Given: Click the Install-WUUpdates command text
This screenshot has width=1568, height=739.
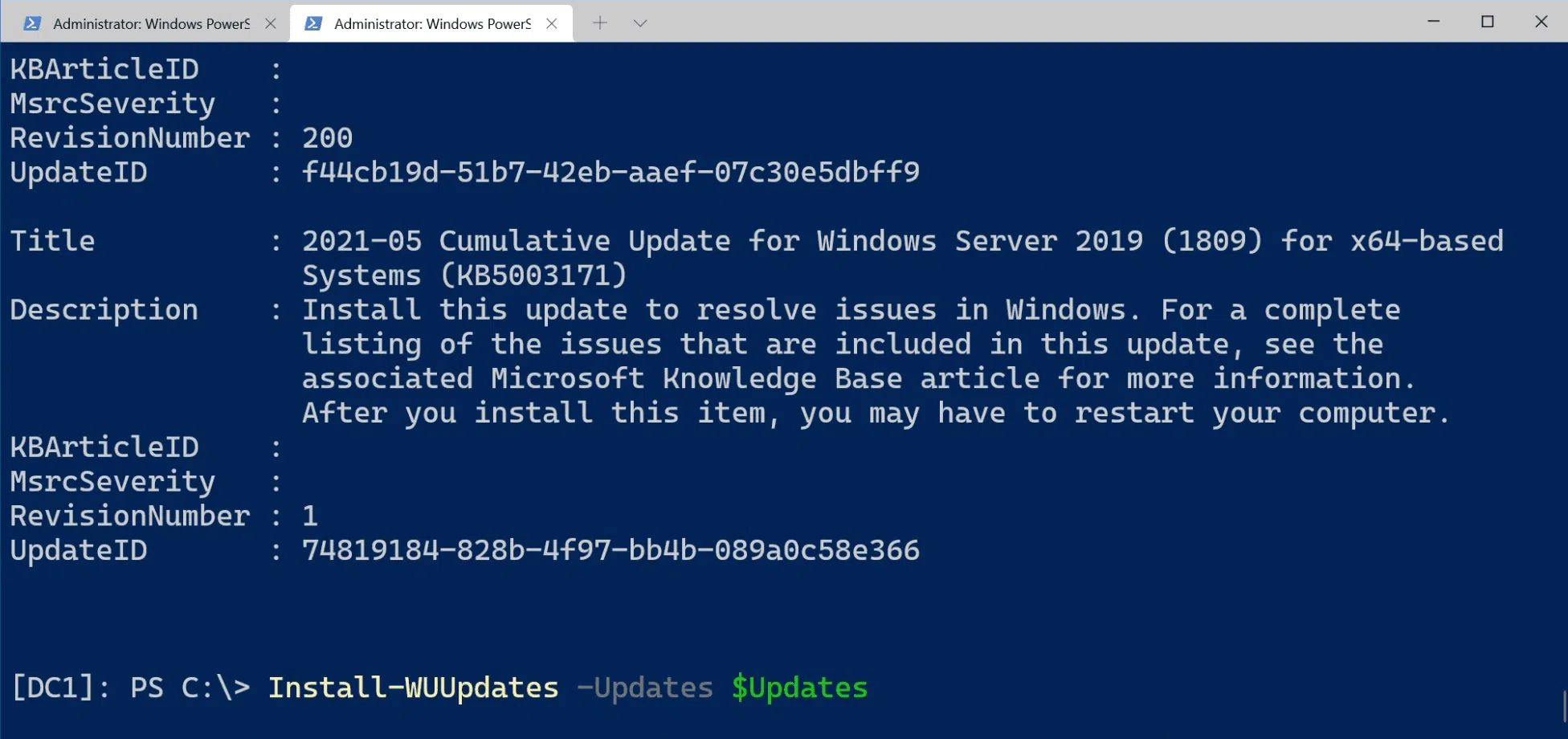Looking at the screenshot, I should click(413, 688).
